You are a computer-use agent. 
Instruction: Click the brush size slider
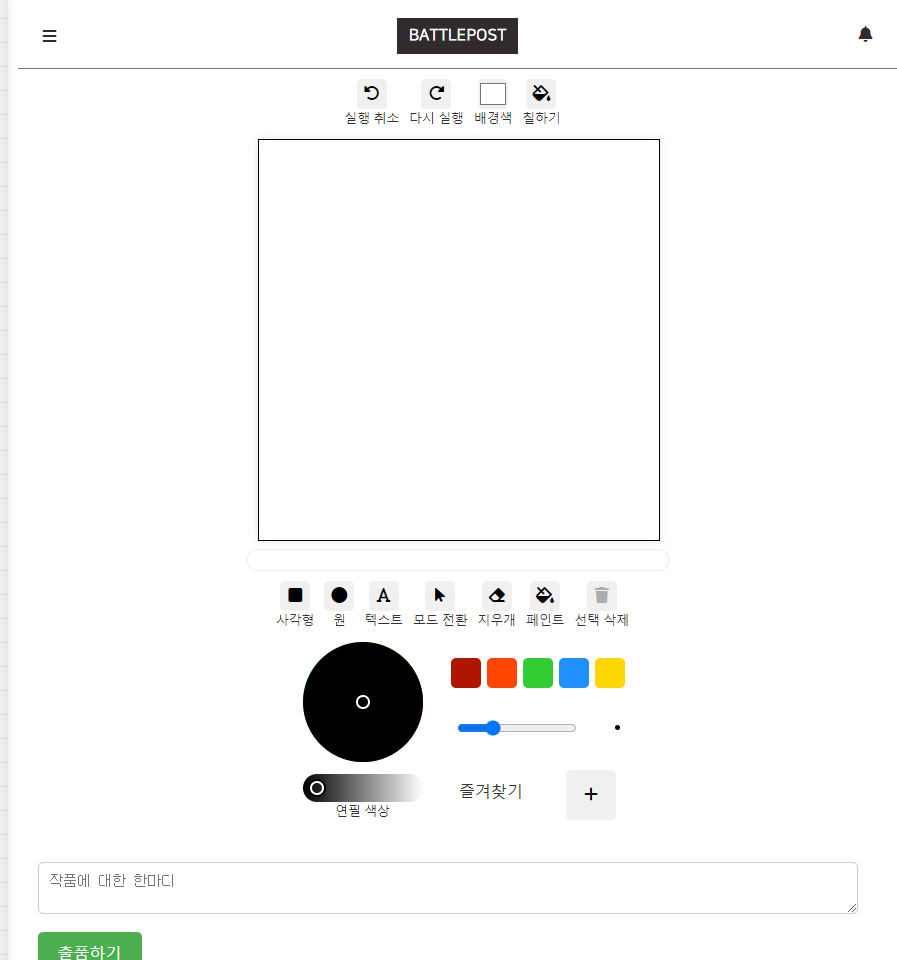(x=517, y=728)
